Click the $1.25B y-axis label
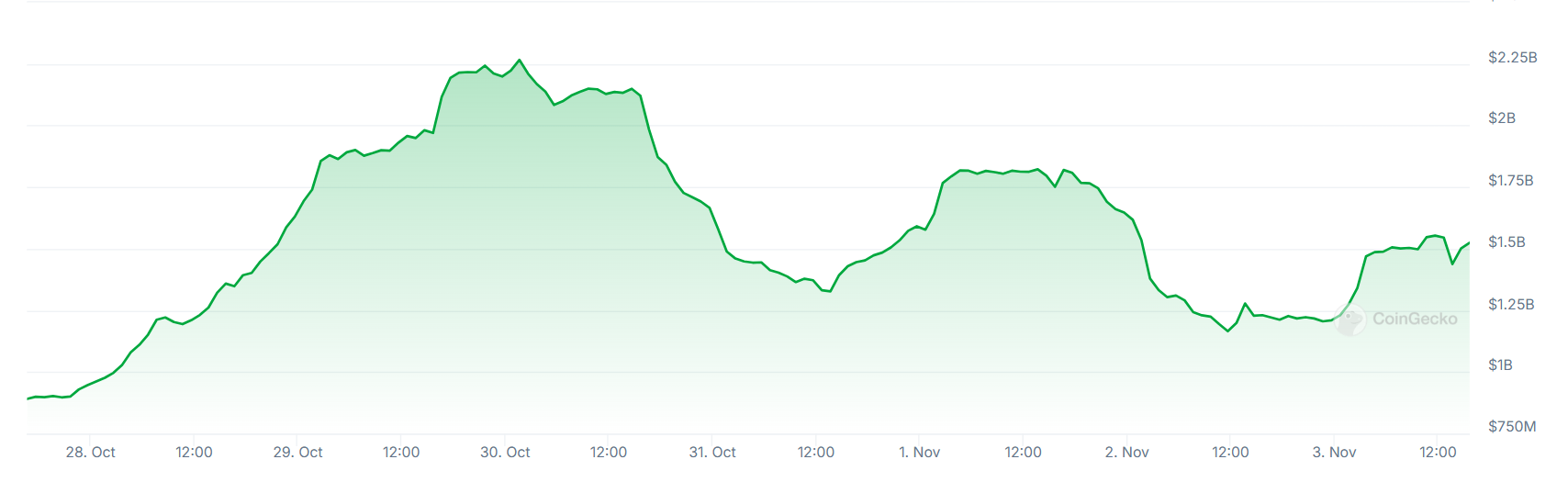This screenshot has height=482, width=1568. click(x=1511, y=304)
